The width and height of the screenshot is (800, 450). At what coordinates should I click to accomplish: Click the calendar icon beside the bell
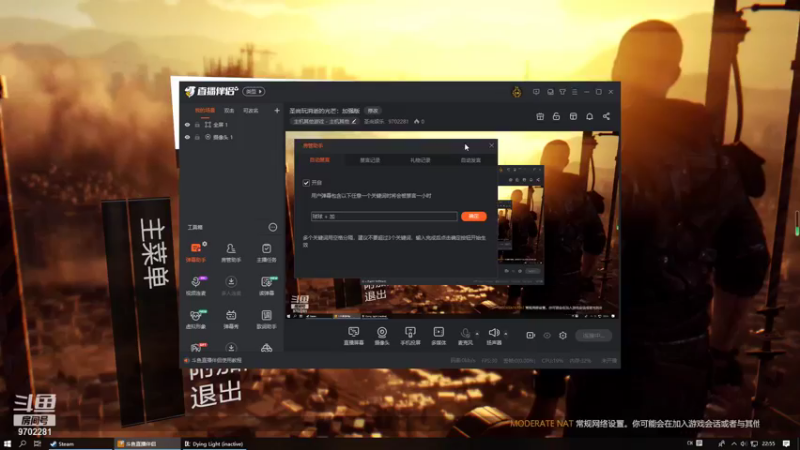(573, 116)
